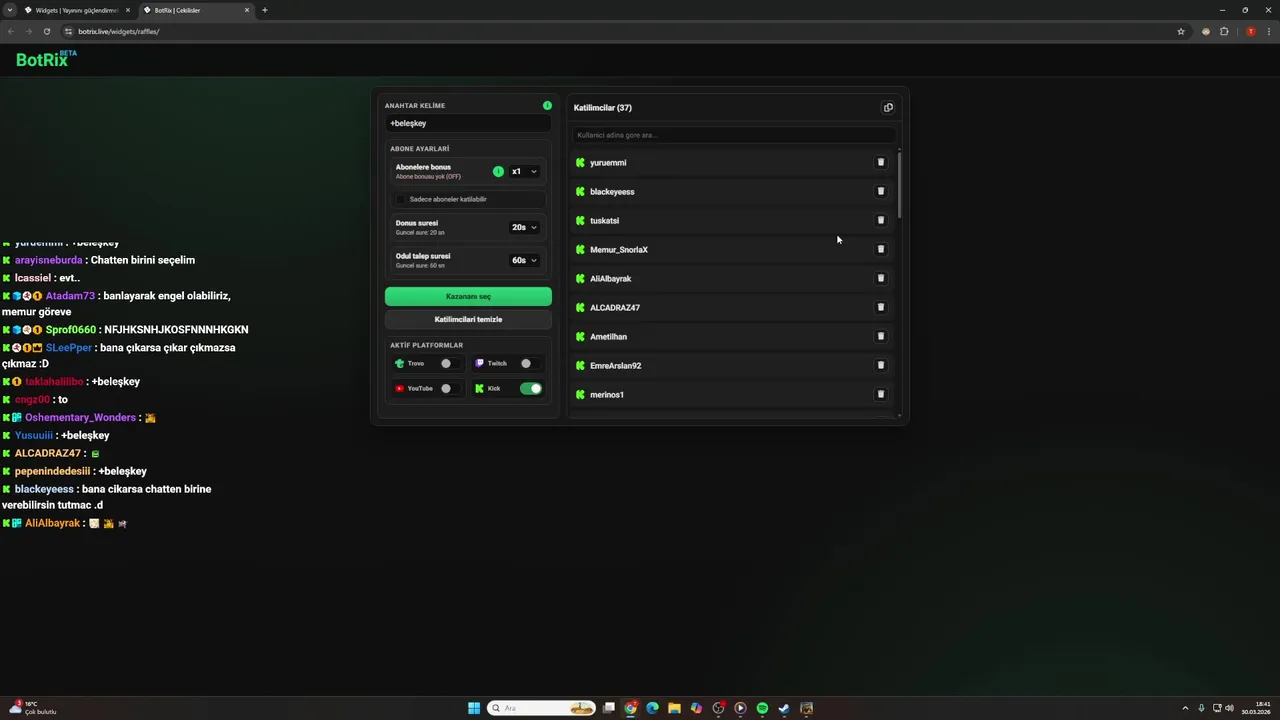Click the Windows taskbar search box
This screenshot has width=1280, height=720.
click(541, 708)
